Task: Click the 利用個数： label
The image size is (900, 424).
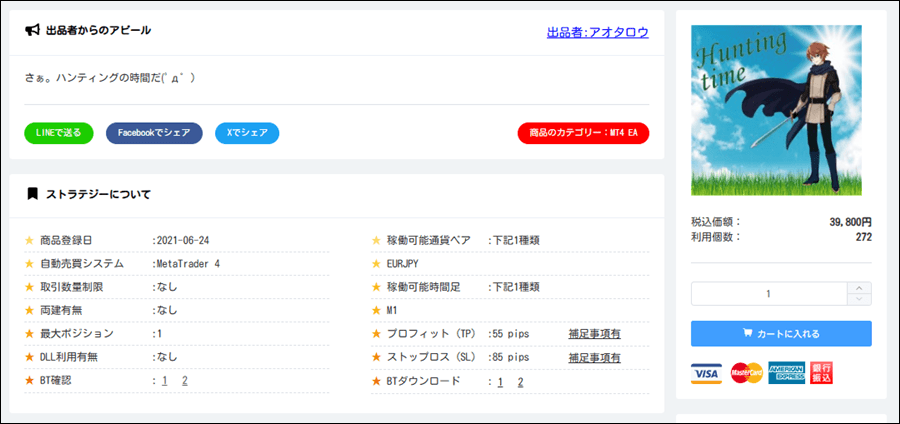Action: pos(716,237)
